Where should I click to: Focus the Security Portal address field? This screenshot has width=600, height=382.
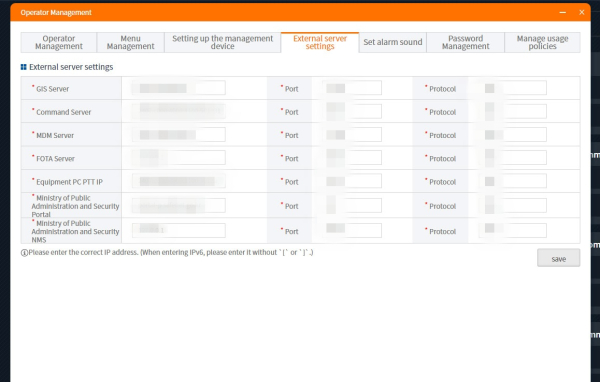179,206
